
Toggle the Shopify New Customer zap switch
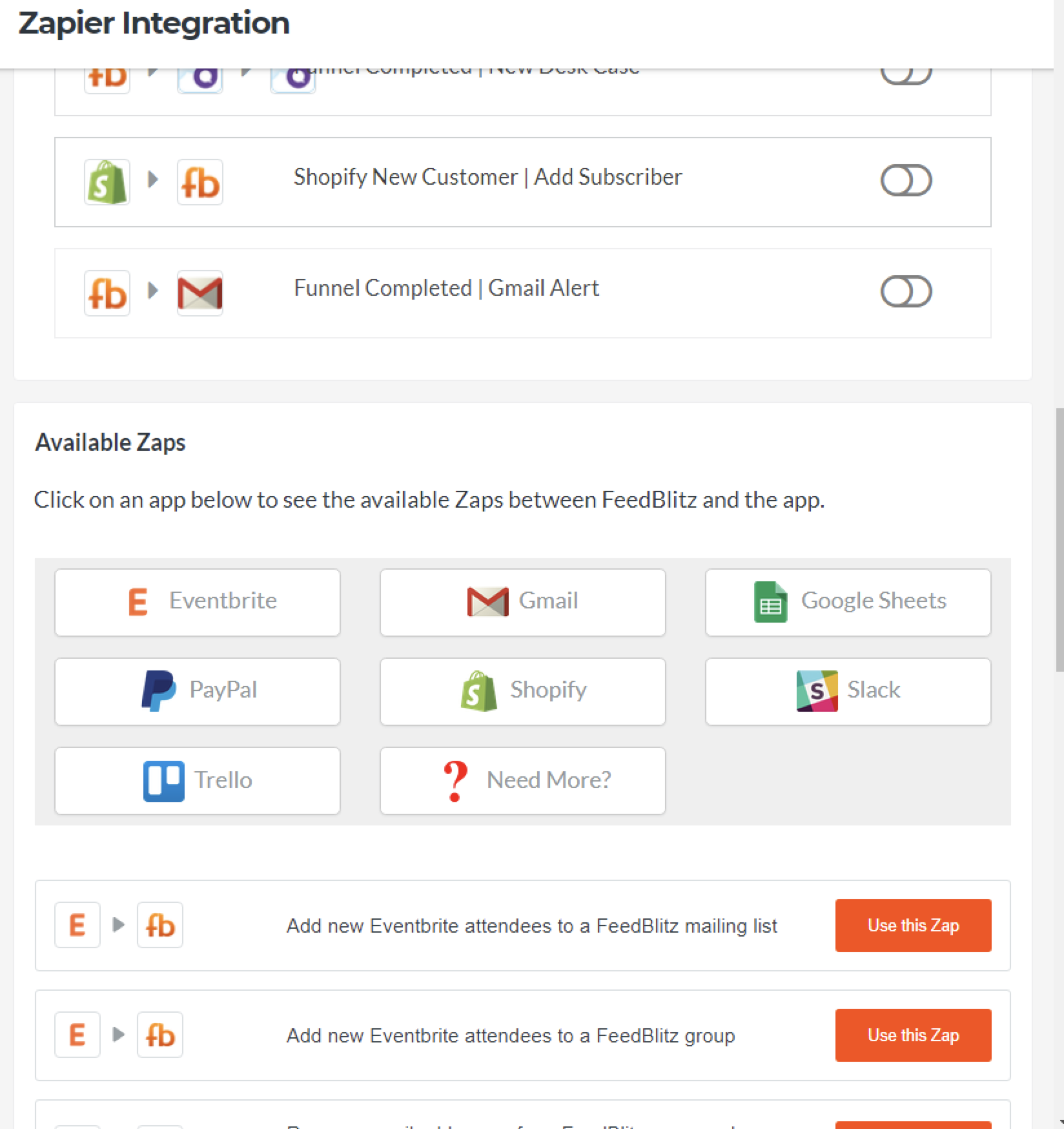[906, 180]
